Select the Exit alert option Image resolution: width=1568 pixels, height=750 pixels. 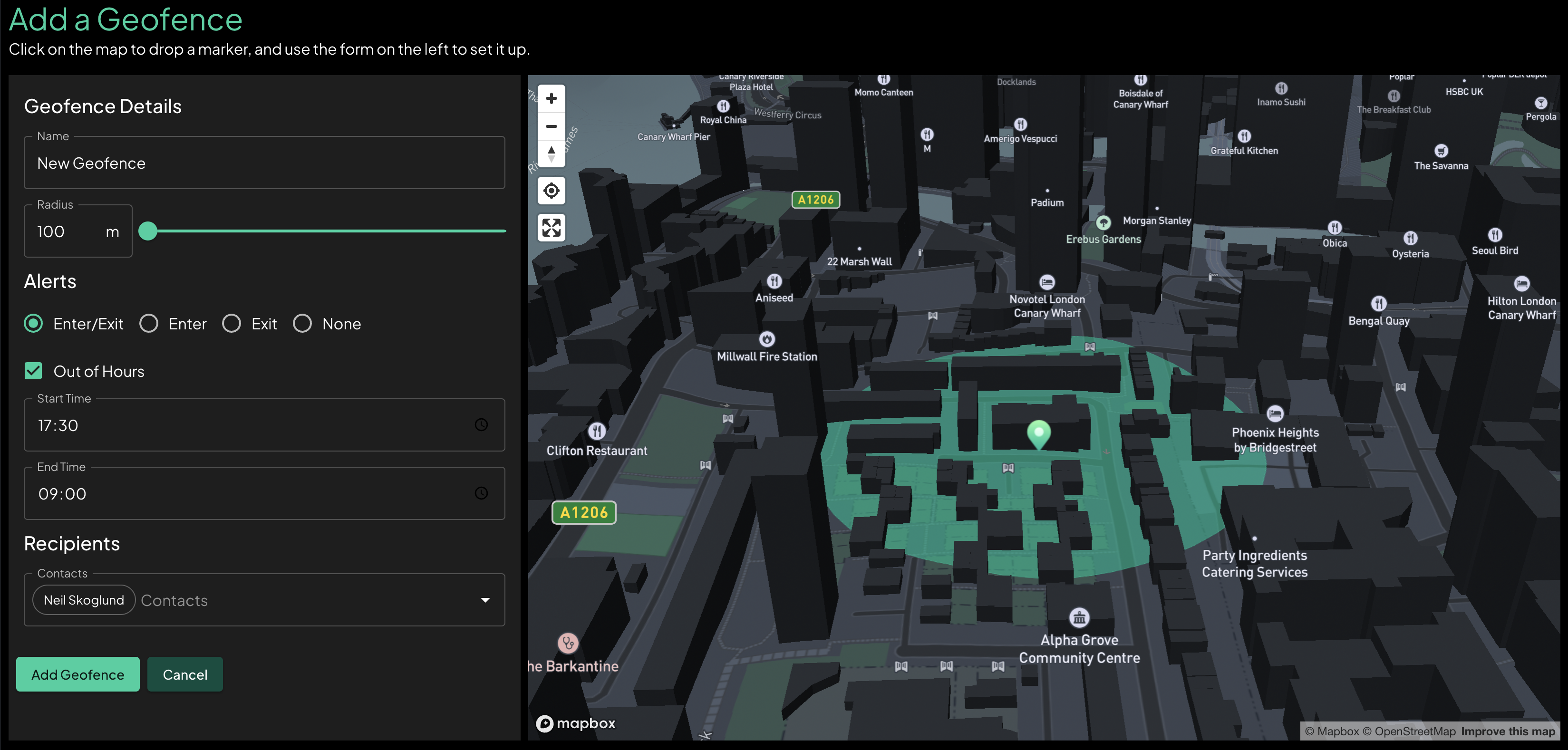pyautogui.click(x=232, y=324)
